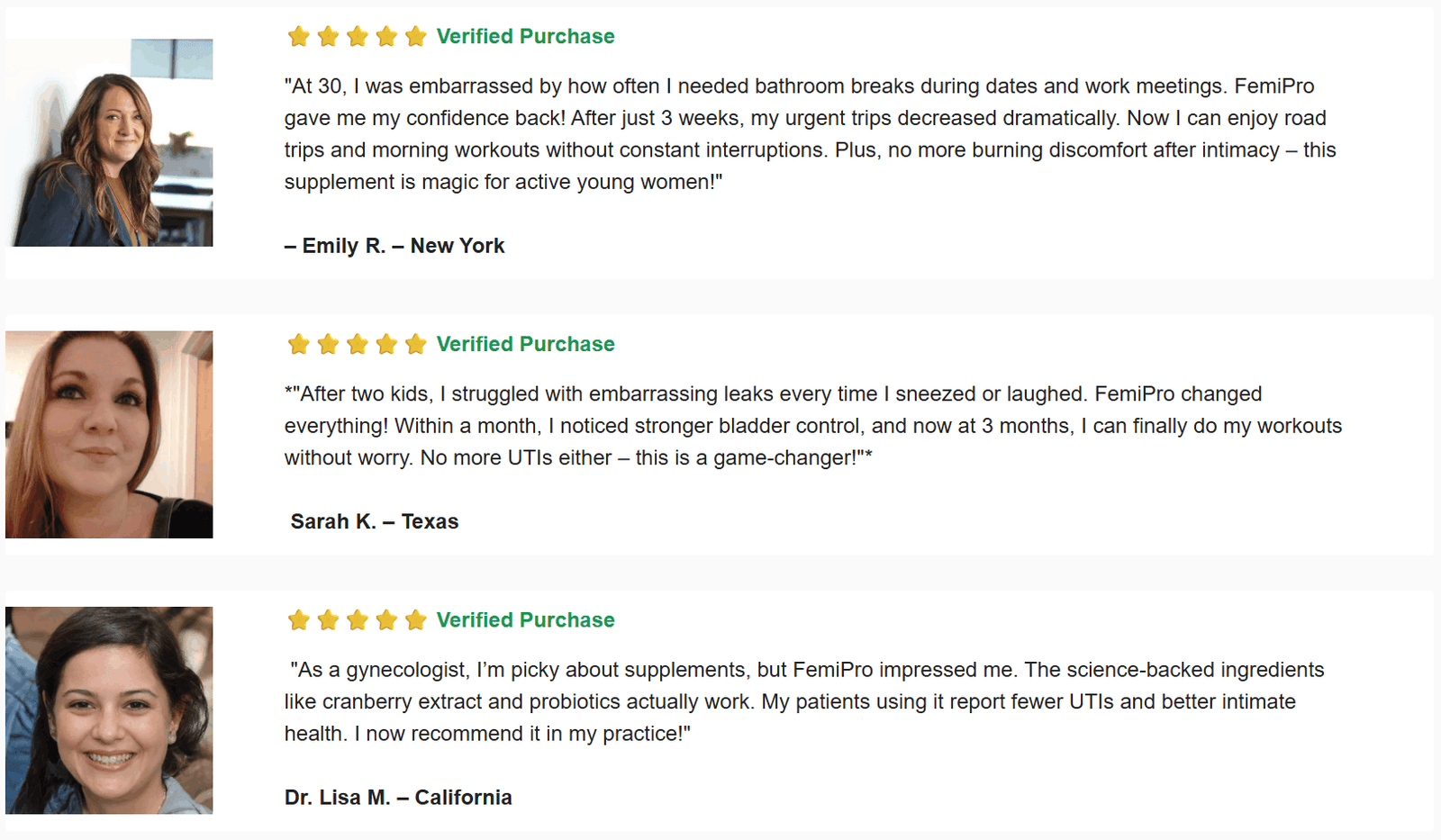Click Verified Purchase label on Sarah's review
The width and height of the screenshot is (1441, 840).
[x=525, y=344]
